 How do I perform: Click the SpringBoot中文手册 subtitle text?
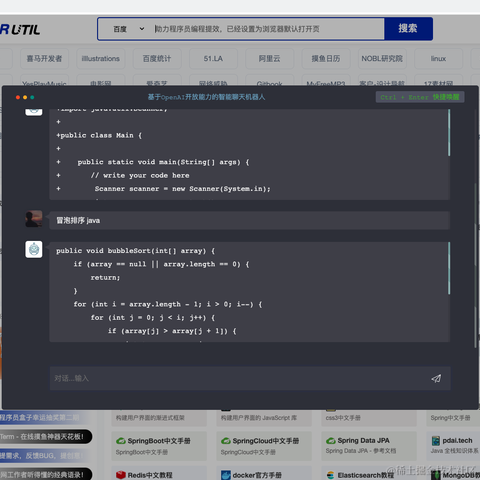(x=142, y=452)
